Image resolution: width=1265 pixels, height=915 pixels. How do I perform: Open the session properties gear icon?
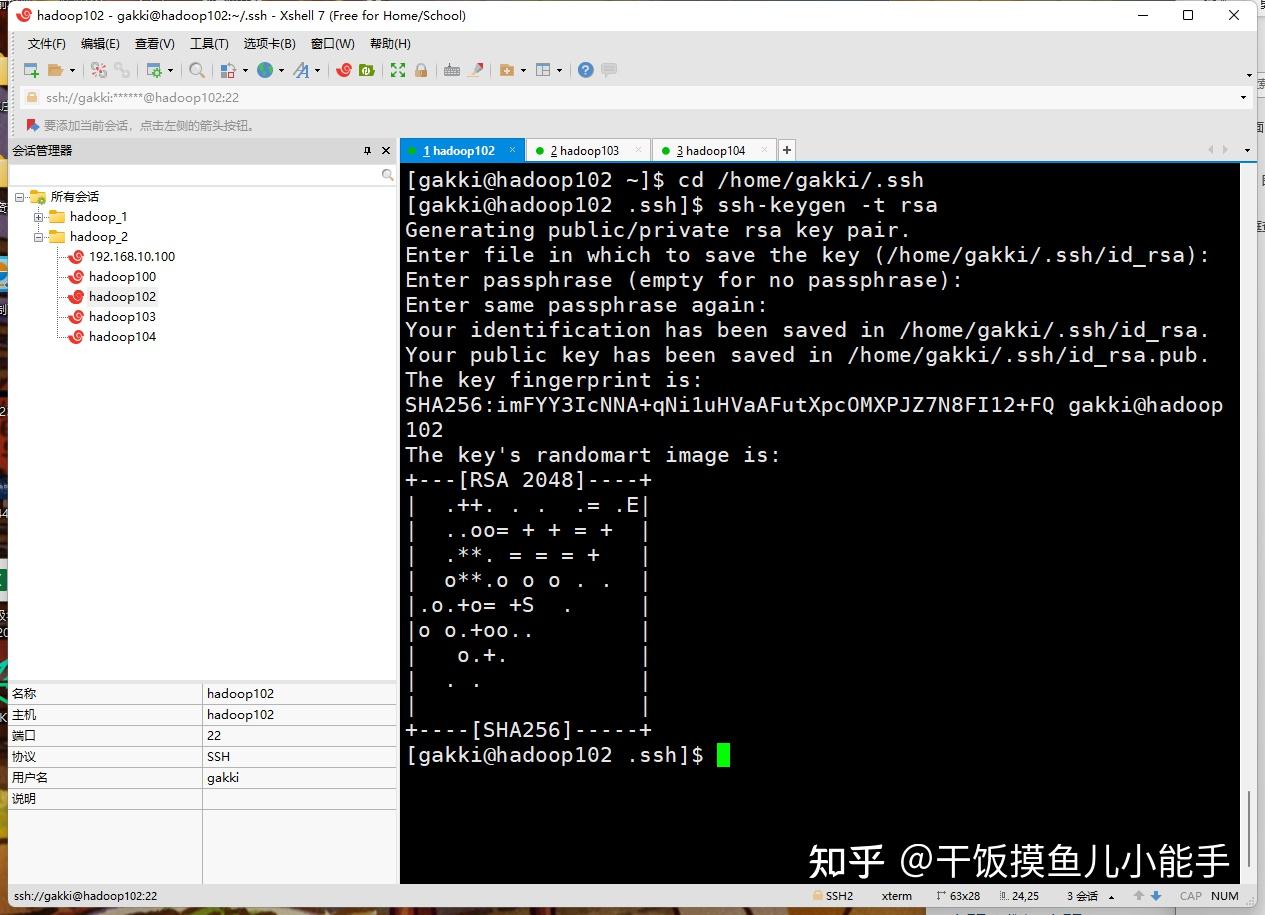[155, 70]
